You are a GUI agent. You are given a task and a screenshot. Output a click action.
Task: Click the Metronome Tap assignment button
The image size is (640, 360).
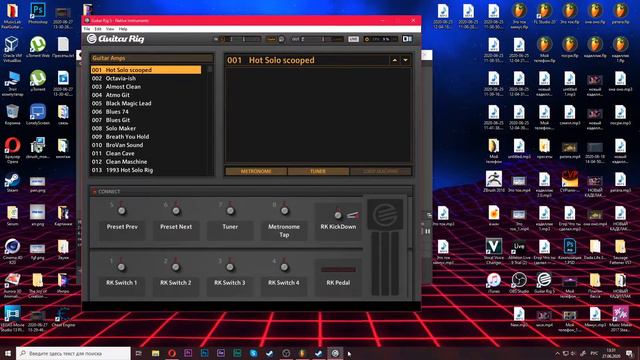coord(284,231)
